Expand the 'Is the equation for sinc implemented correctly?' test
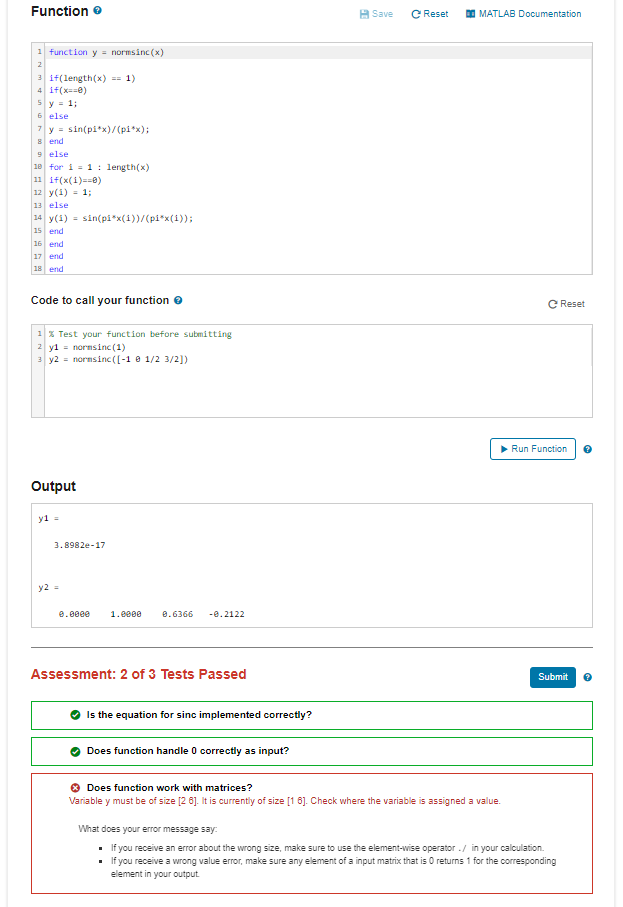This screenshot has height=907, width=623. [312, 716]
